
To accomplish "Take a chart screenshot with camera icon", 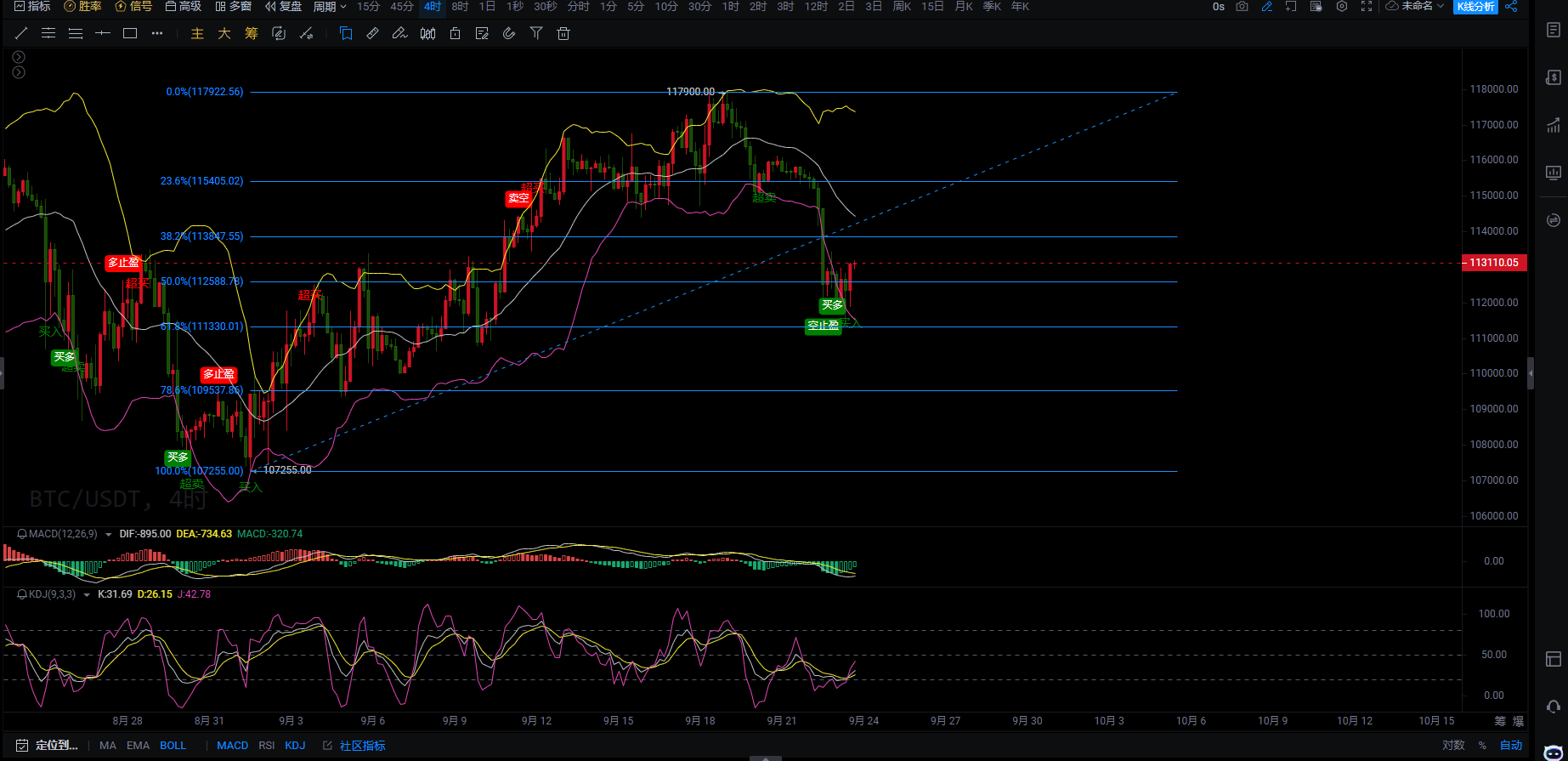I will coord(1243,7).
